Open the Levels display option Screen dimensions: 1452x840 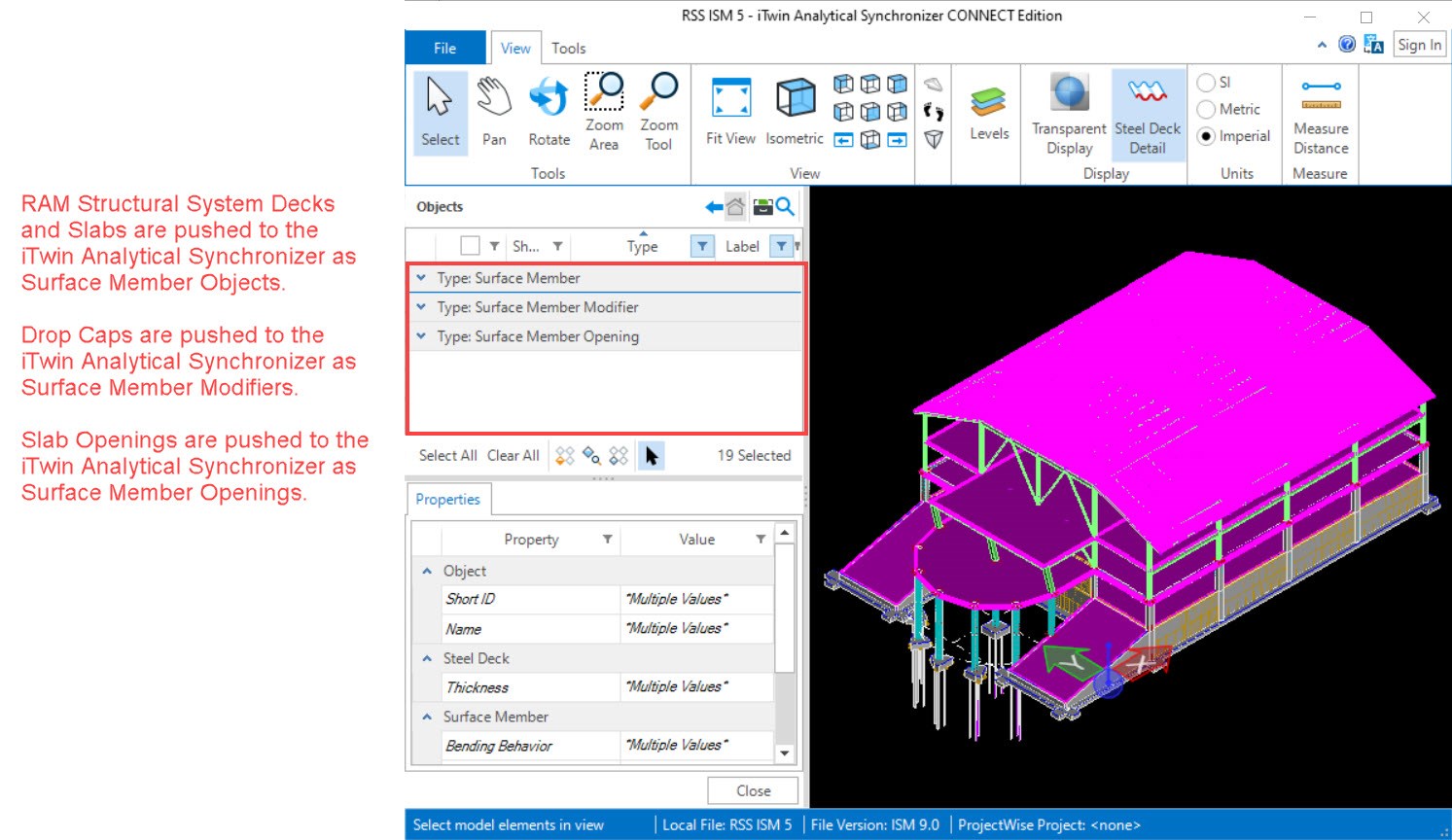(x=988, y=113)
